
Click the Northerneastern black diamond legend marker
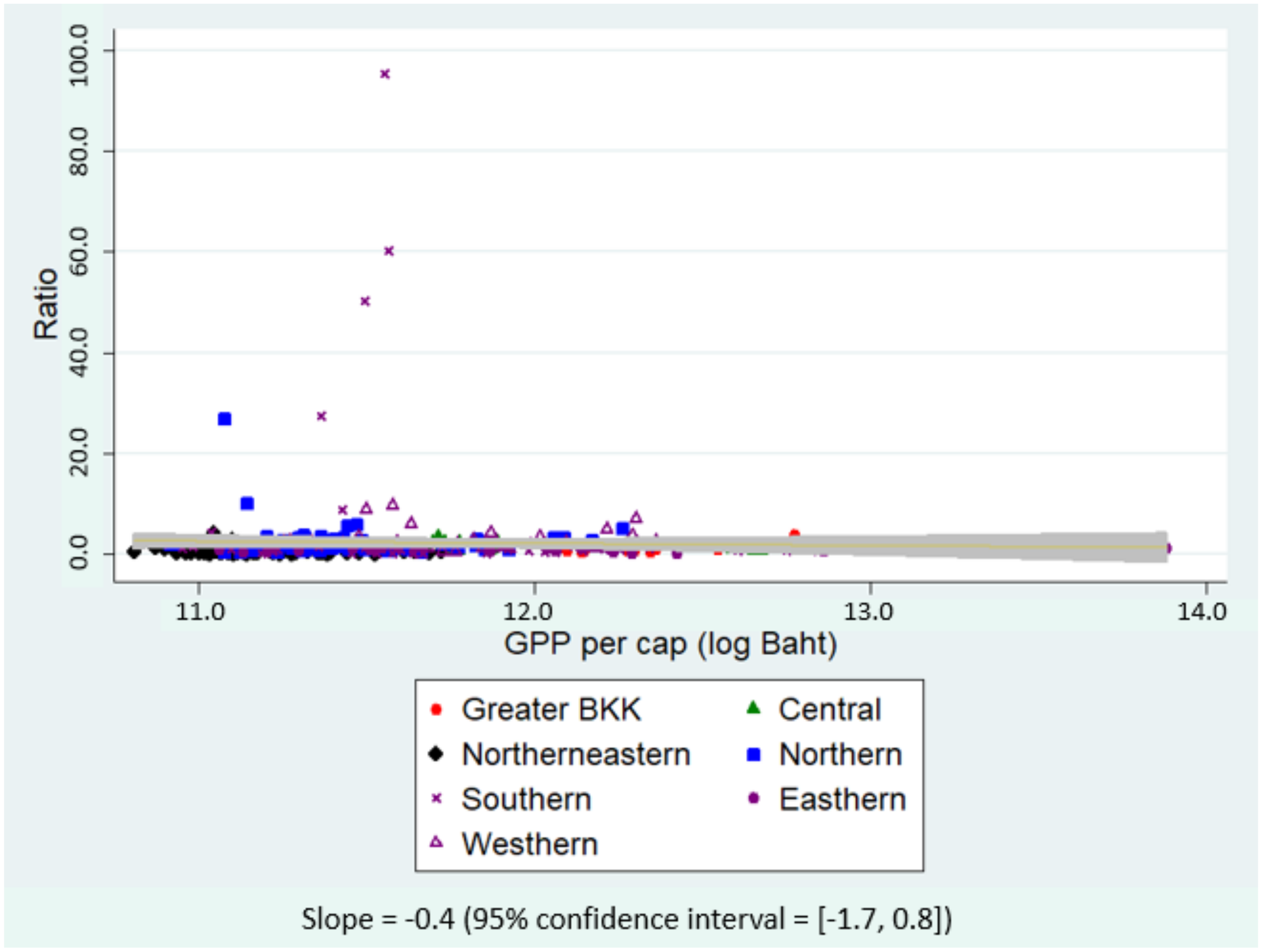(x=437, y=754)
